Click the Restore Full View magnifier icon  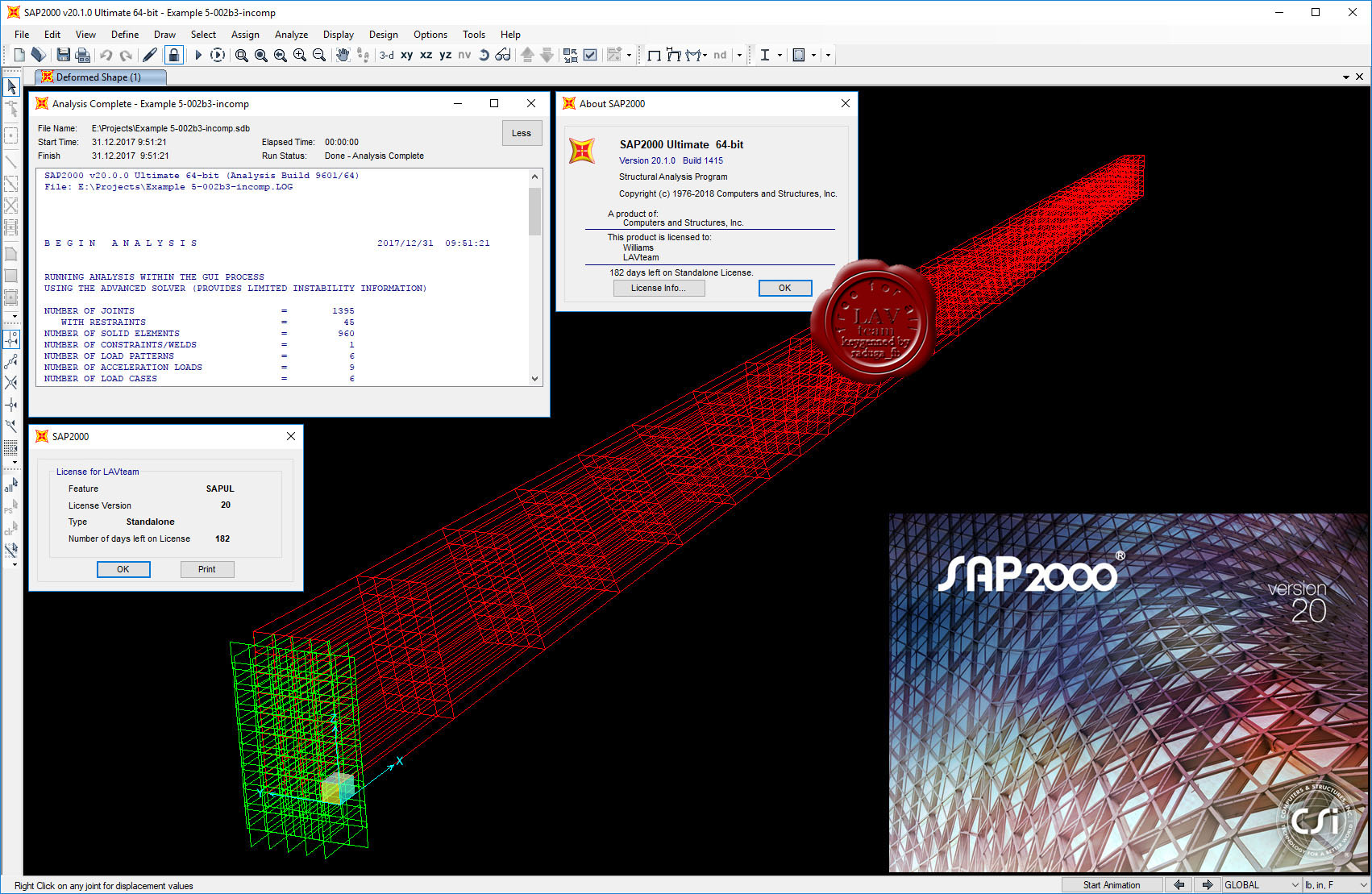(x=260, y=55)
